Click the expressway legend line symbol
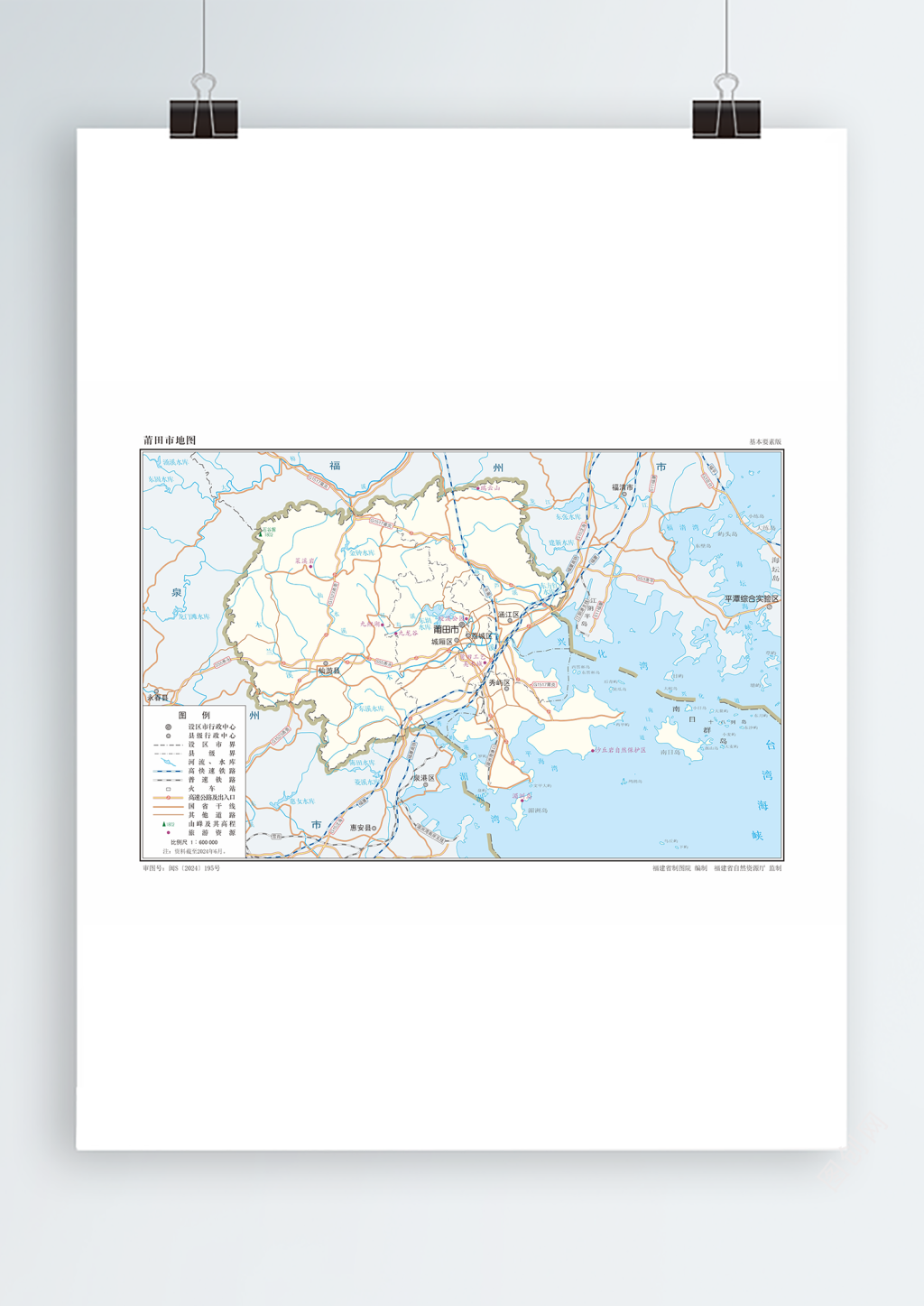This screenshot has width=924, height=1306. [168, 798]
